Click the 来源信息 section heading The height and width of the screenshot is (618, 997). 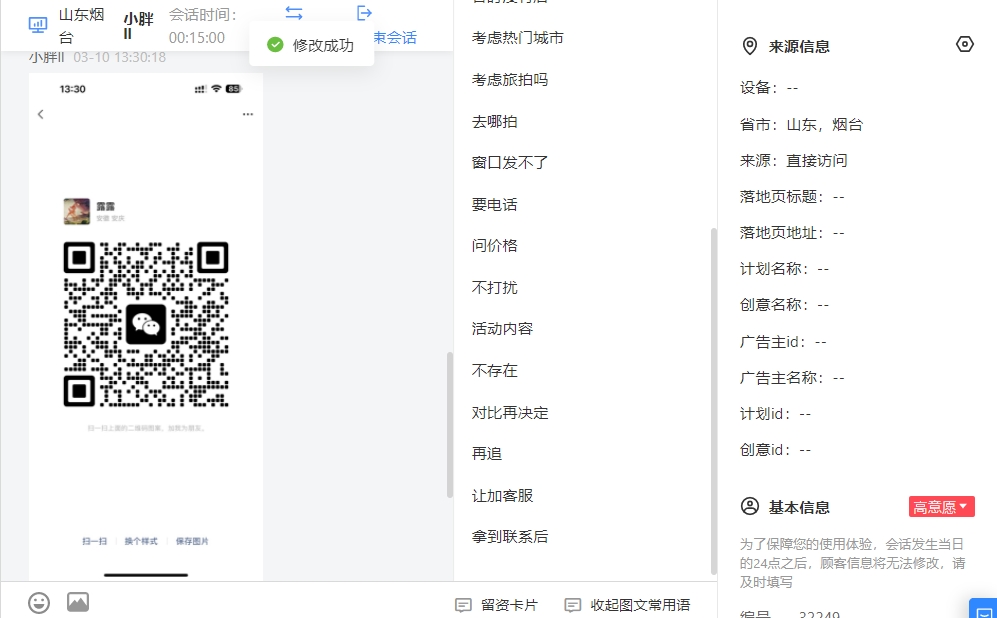point(799,46)
